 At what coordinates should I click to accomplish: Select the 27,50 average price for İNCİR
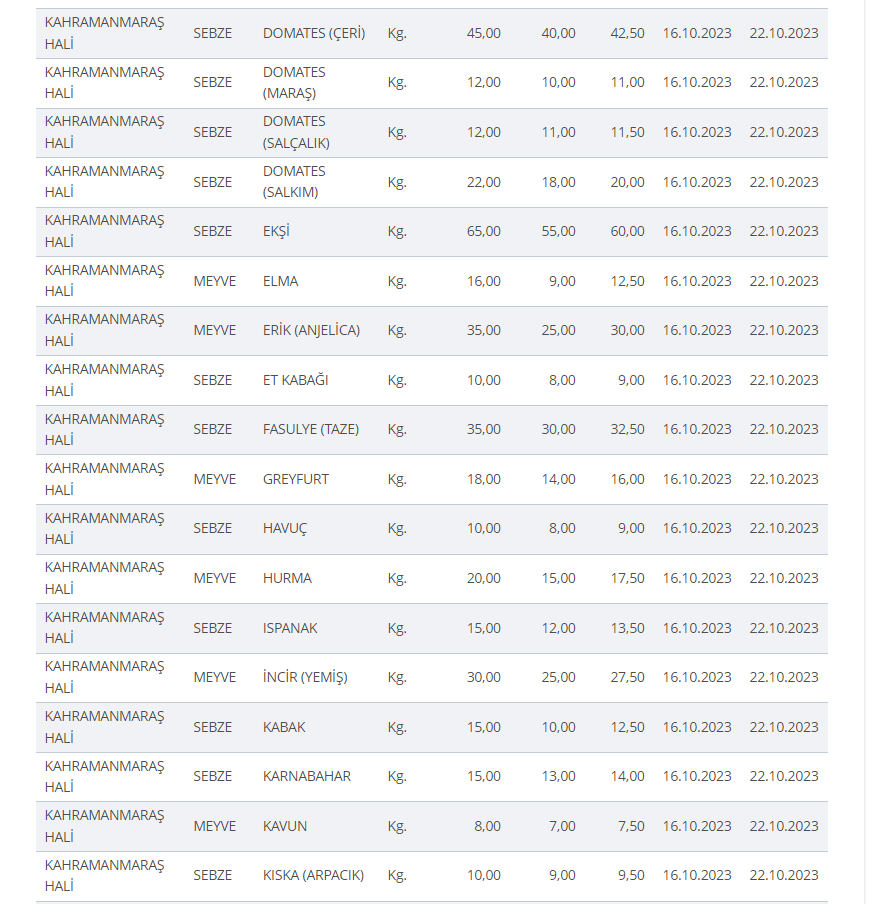pyautogui.click(x=627, y=677)
